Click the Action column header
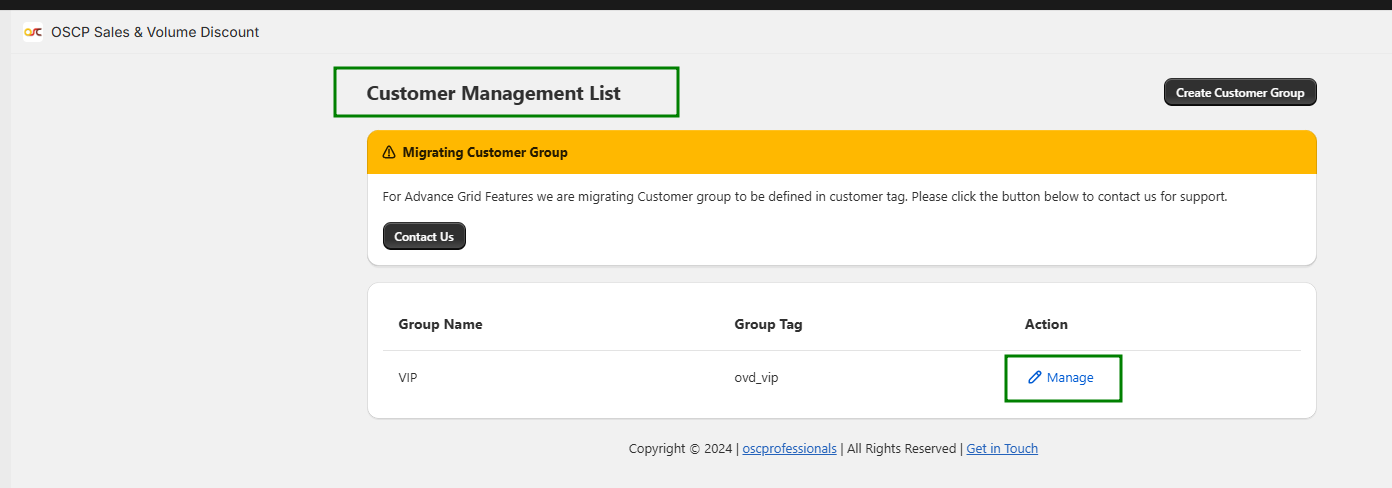Viewport: 1392px width, 488px height. 1046,324
